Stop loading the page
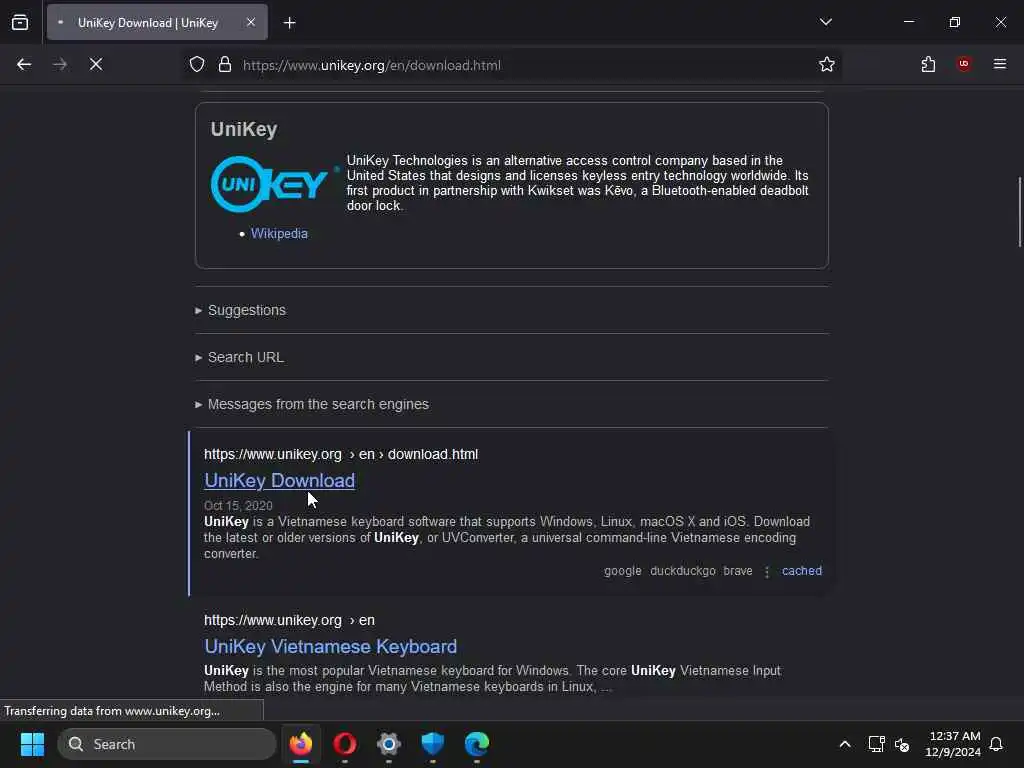 [x=96, y=64]
